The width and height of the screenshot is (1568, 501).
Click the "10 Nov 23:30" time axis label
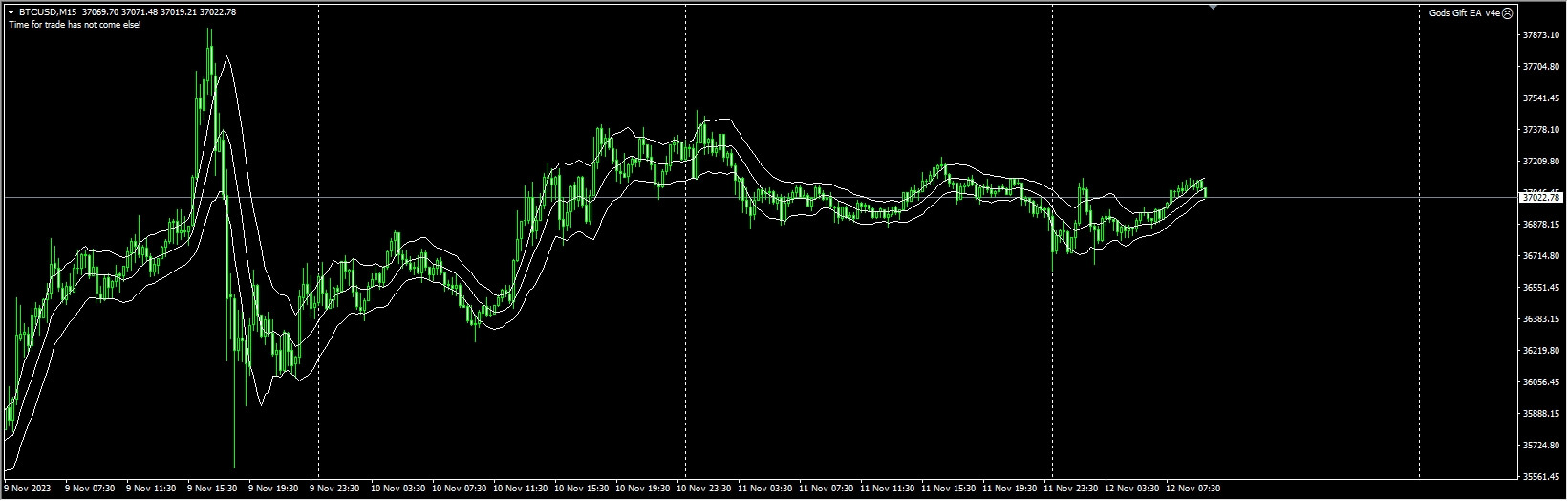[703, 489]
